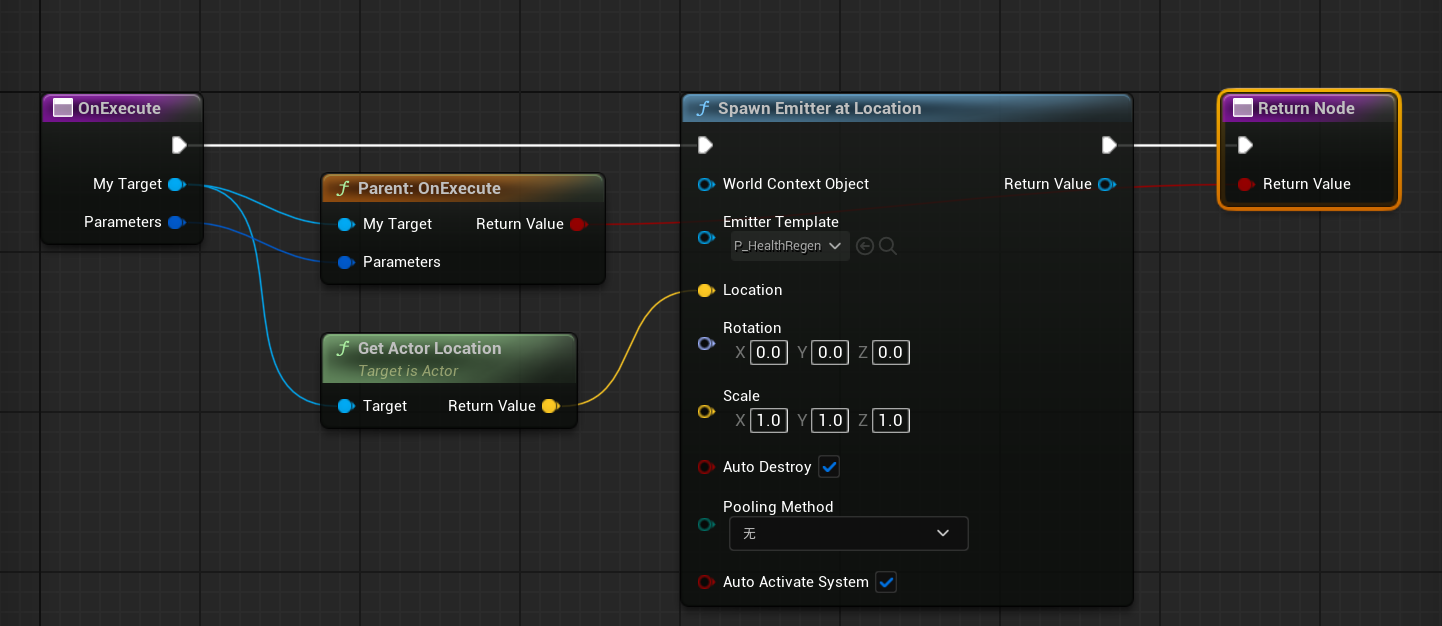The width and height of the screenshot is (1442, 626).
Task: Open the P_HealthRegen emitter template dropdown
Action: coord(790,246)
